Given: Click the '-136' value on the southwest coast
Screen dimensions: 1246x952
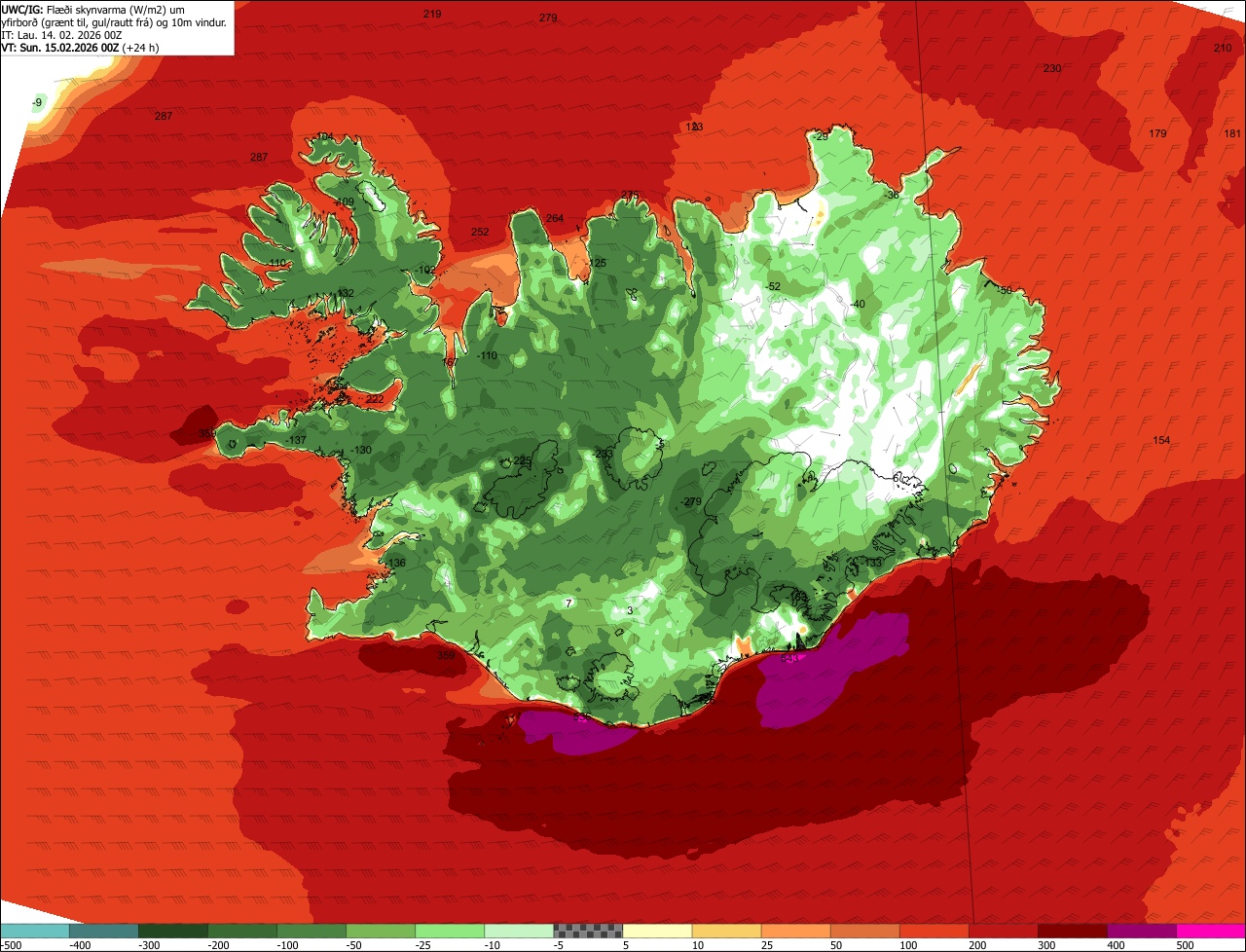Looking at the screenshot, I should click(x=394, y=564).
